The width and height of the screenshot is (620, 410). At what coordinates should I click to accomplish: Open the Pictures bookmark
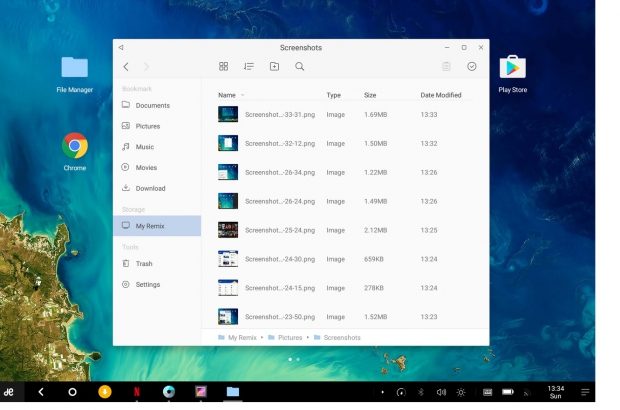(157, 126)
